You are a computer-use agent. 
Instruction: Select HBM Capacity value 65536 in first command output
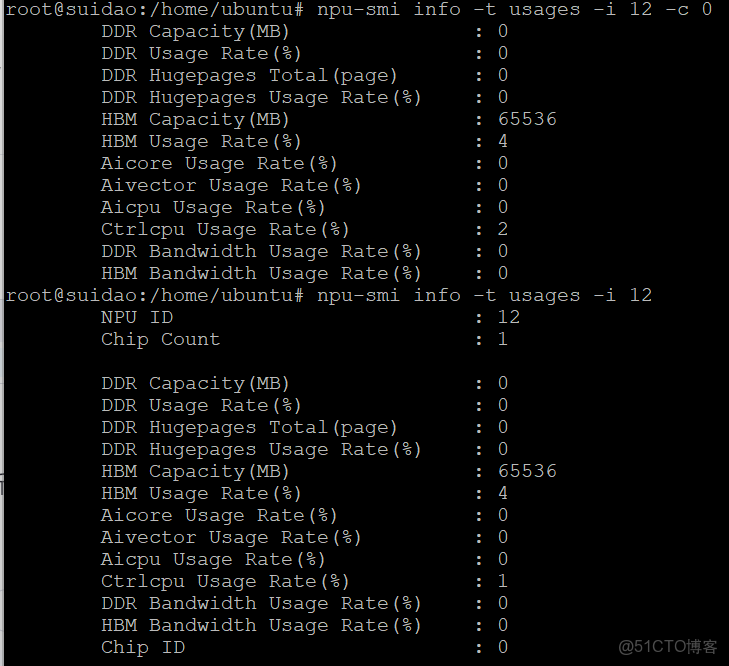tap(527, 119)
